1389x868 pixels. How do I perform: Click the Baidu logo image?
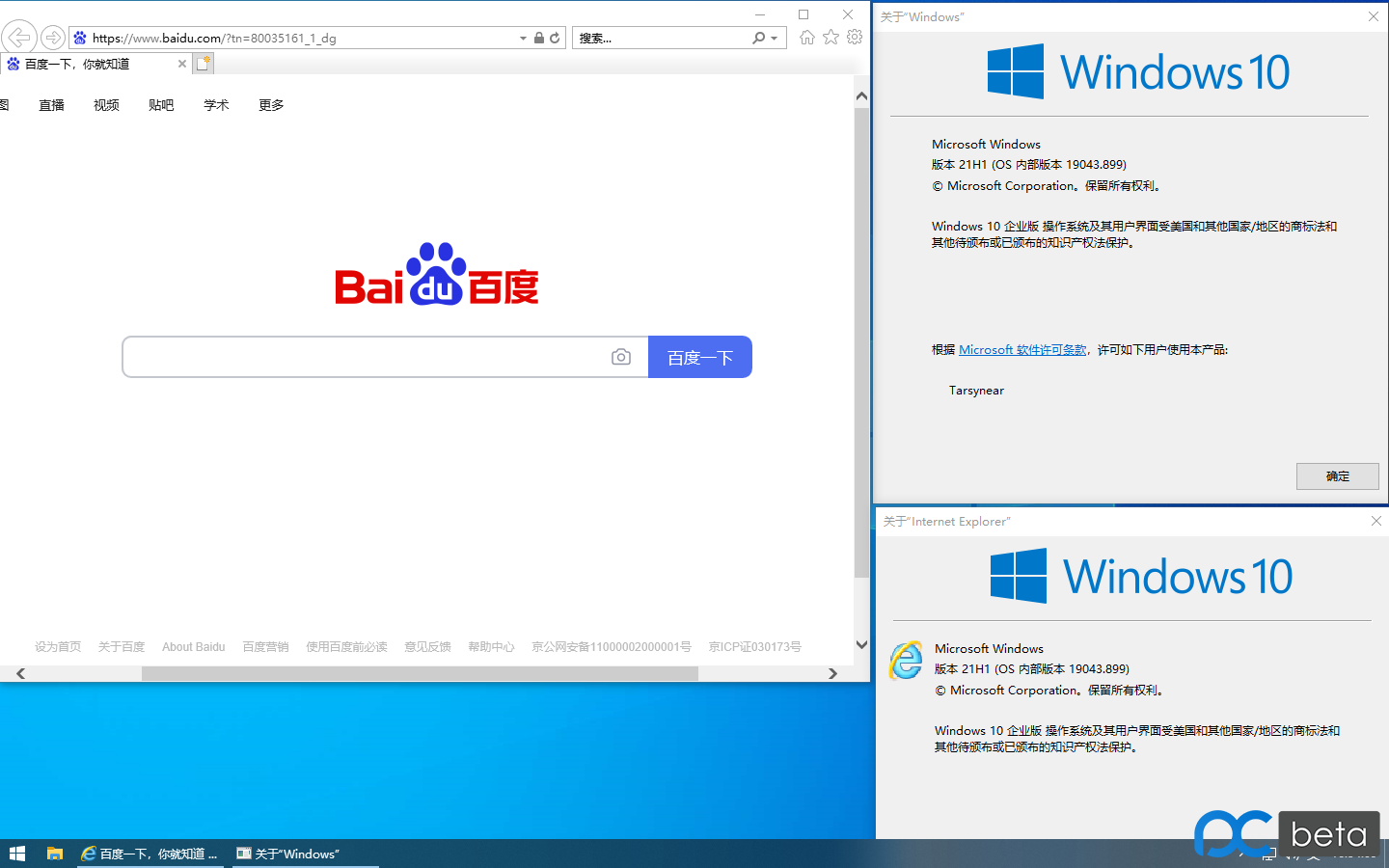[436, 274]
